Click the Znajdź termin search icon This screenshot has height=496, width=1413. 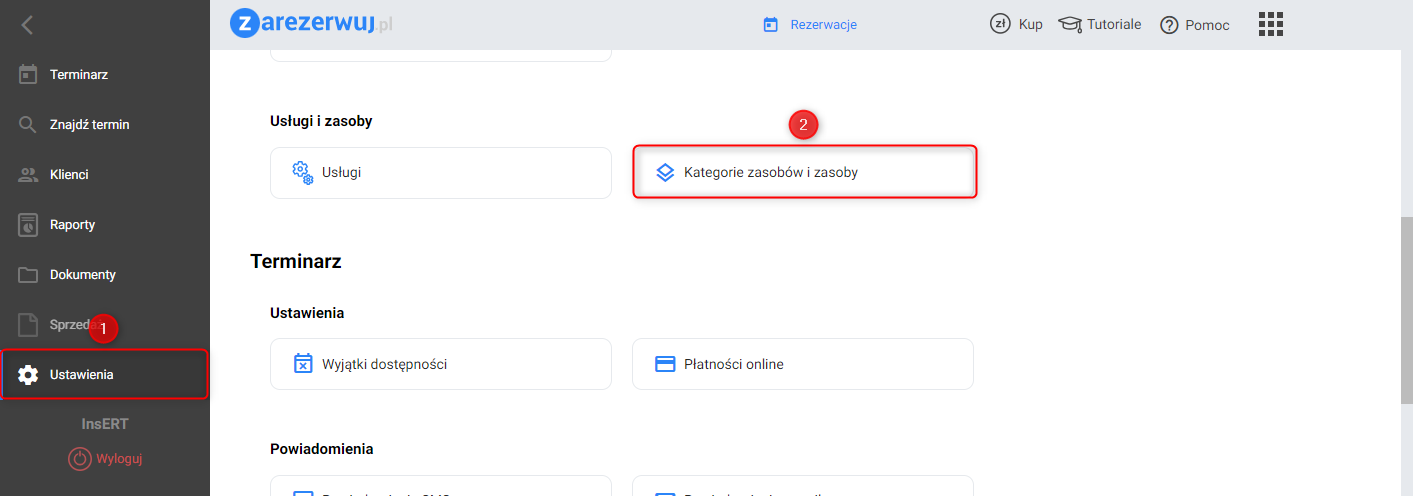pyautogui.click(x=28, y=125)
